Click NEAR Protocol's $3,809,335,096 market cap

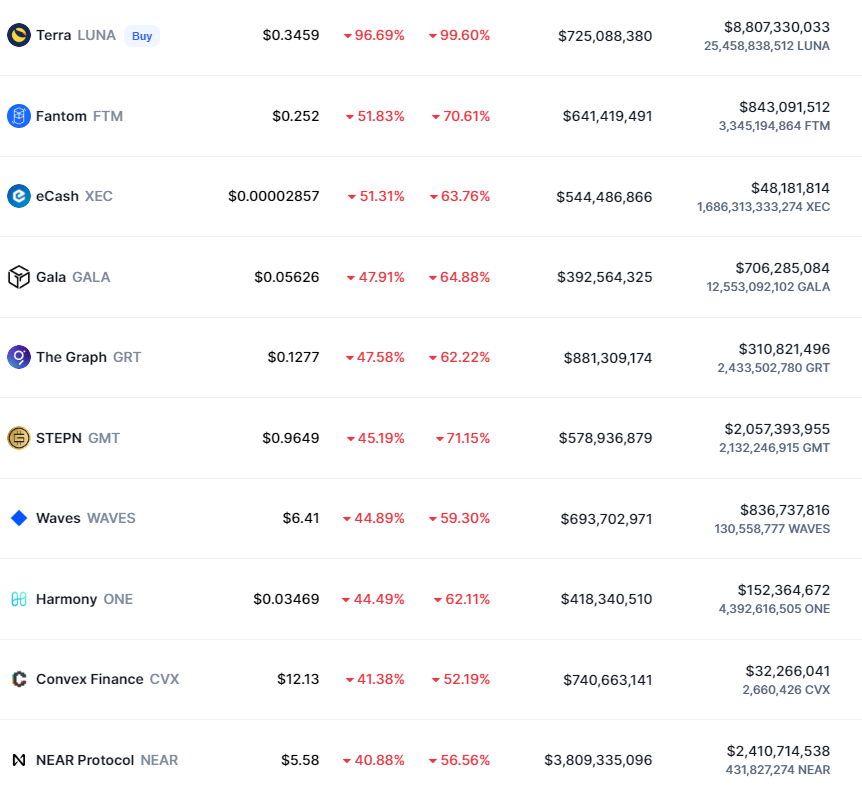point(598,760)
